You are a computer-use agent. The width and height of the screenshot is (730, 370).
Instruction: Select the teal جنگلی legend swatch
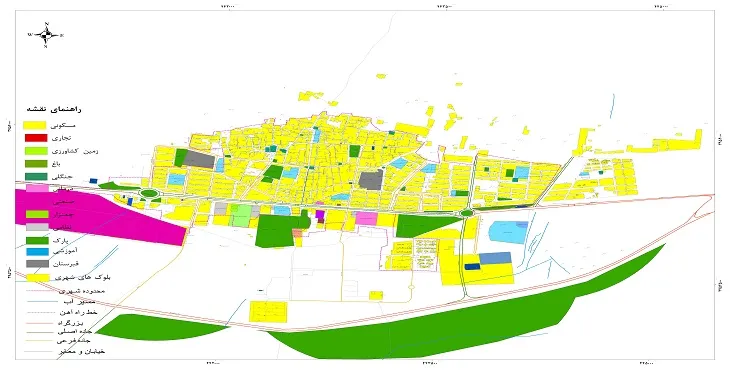click(x=36, y=176)
